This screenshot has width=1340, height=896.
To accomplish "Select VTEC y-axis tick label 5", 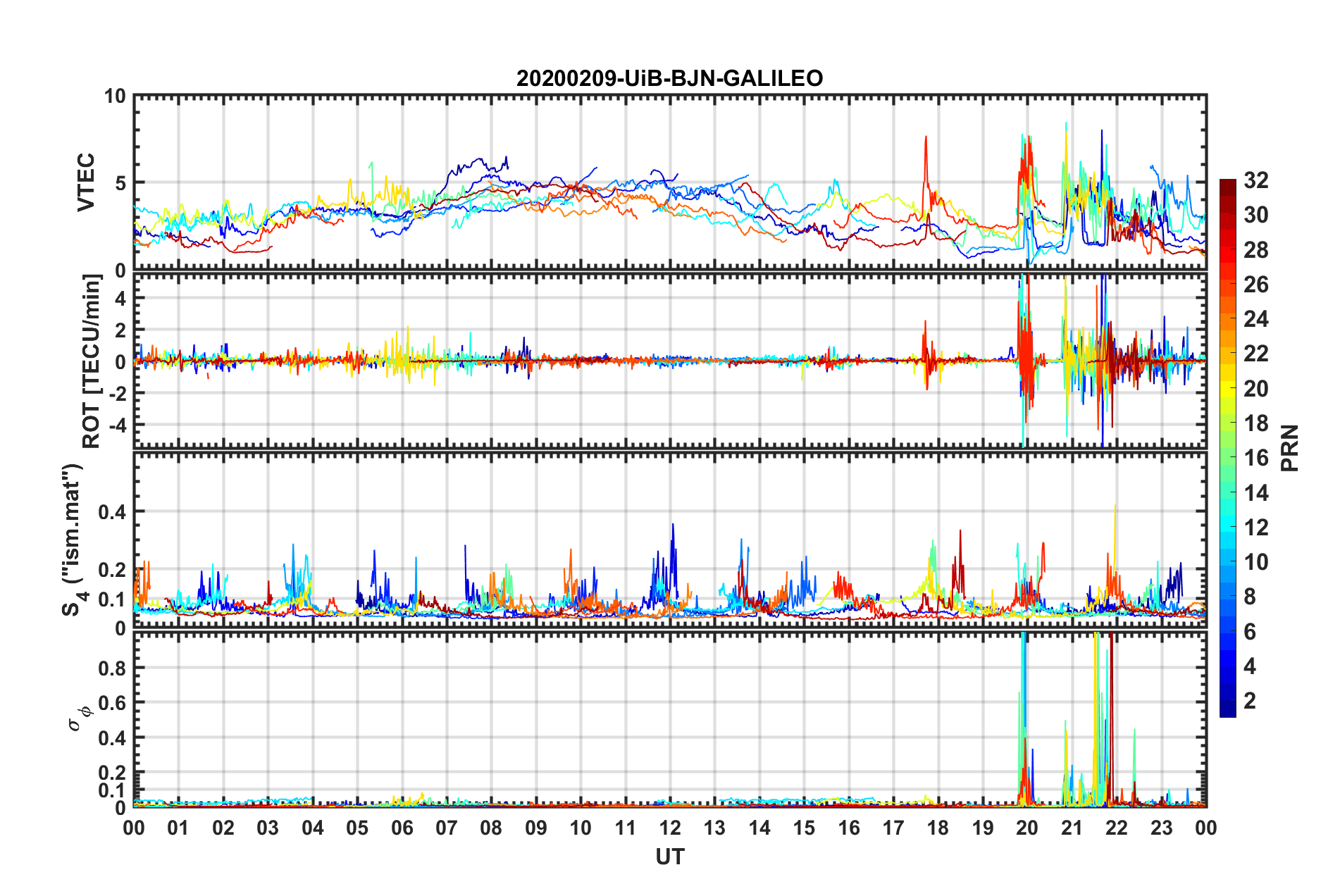I will (120, 183).
